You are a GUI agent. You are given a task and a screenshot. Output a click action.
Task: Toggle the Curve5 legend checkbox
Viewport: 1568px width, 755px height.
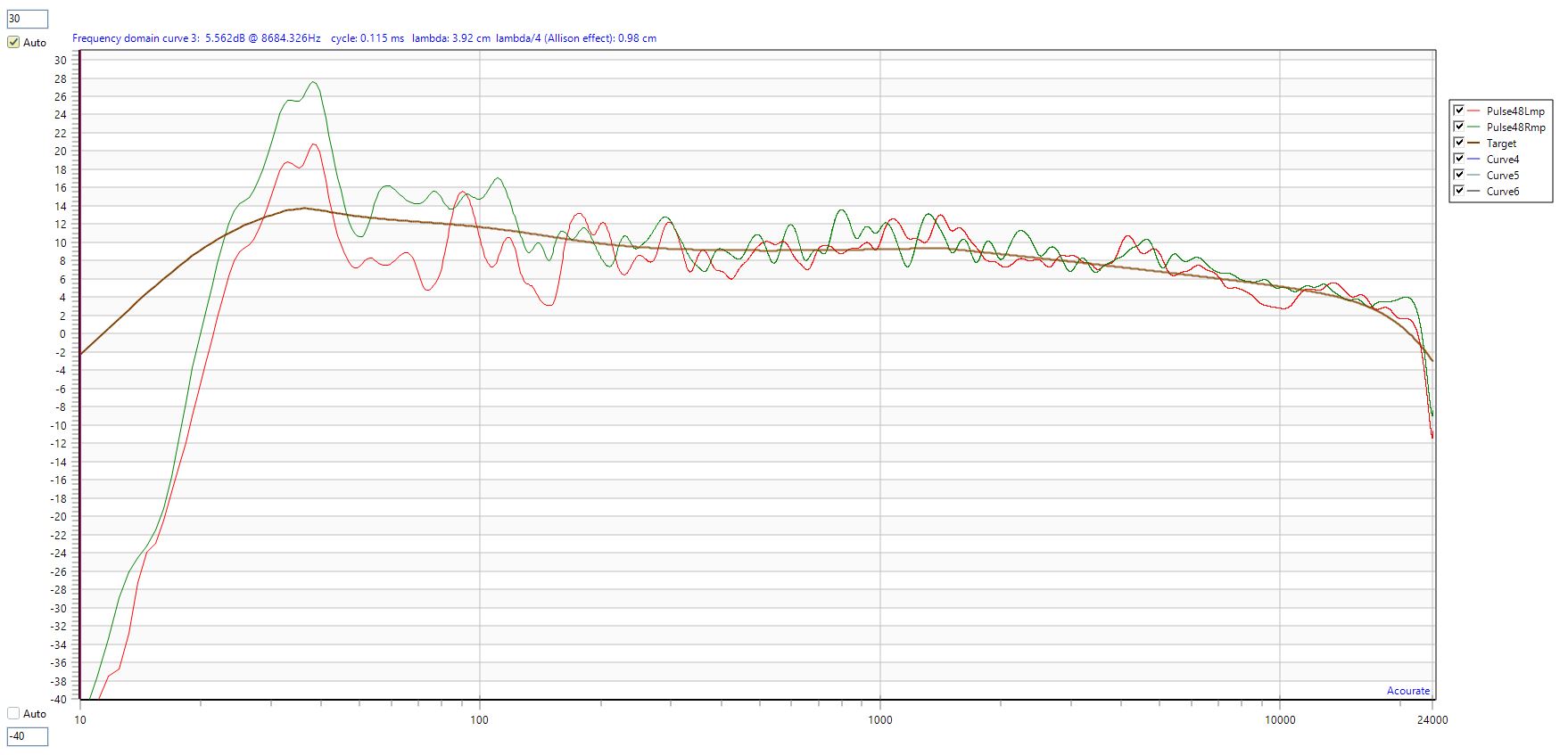(x=1459, y=175)
